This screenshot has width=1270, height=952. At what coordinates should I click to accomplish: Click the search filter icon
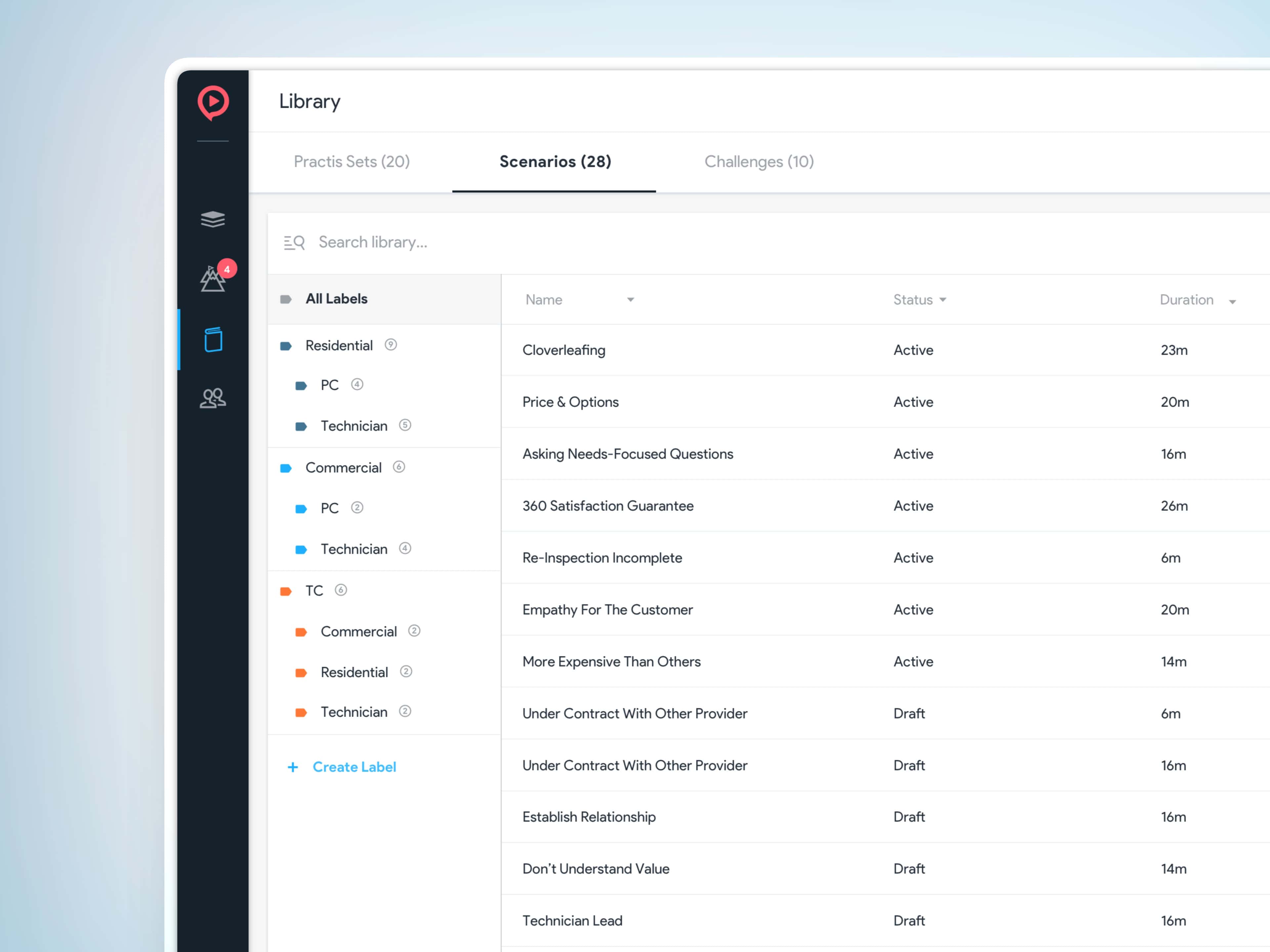294,243
